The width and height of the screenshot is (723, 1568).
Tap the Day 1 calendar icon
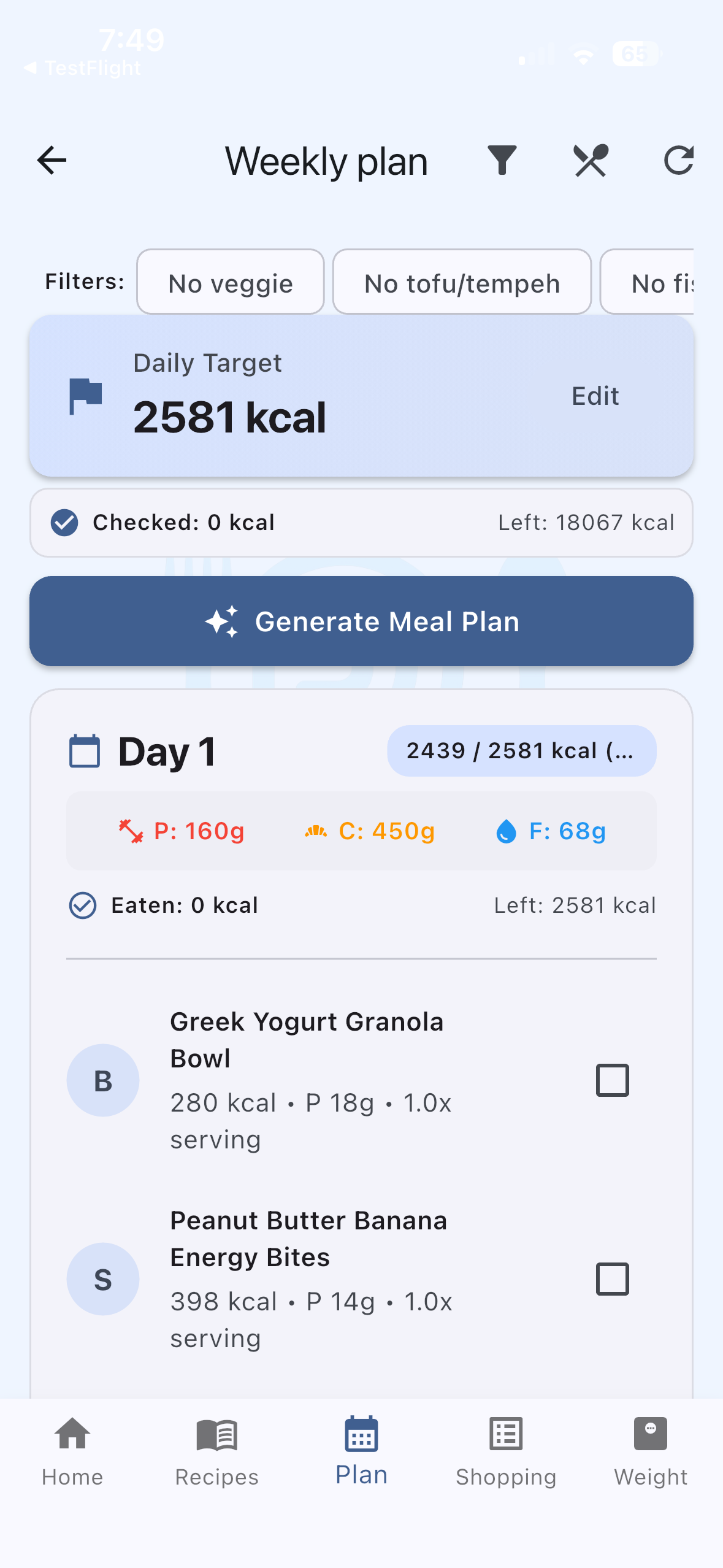point(85,751)
